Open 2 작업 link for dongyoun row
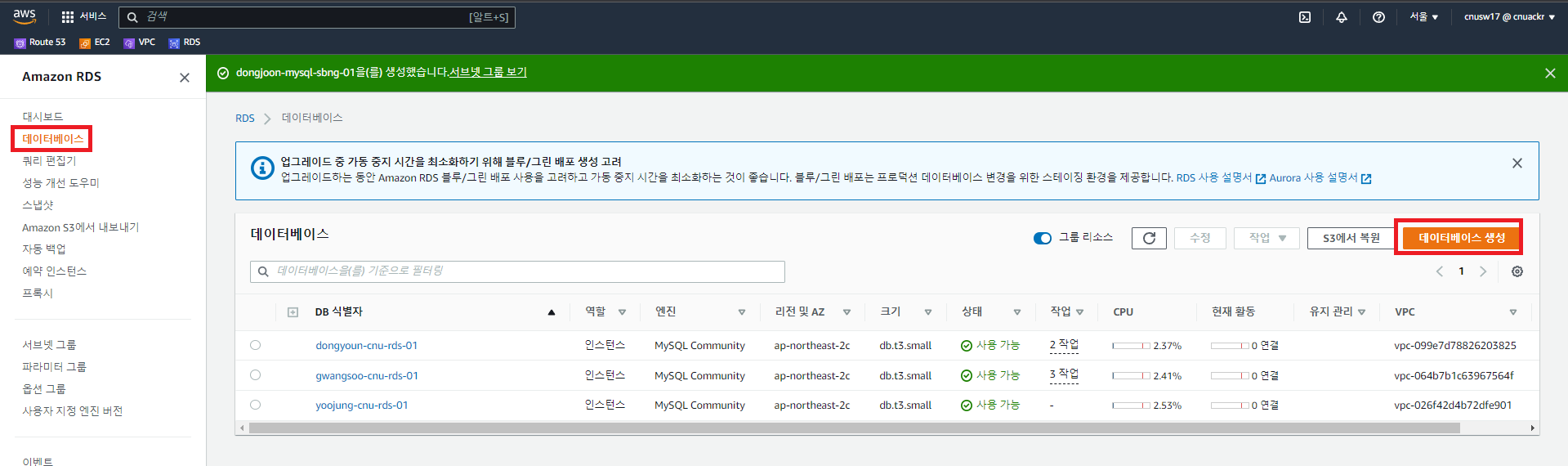The height and width of the screenshot is (466, 1568). 1064,345
